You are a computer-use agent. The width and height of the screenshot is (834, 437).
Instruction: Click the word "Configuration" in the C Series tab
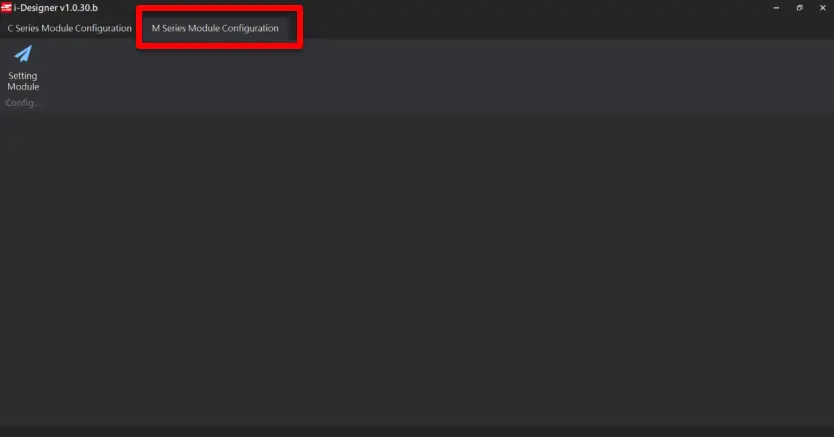click(102, 28)
